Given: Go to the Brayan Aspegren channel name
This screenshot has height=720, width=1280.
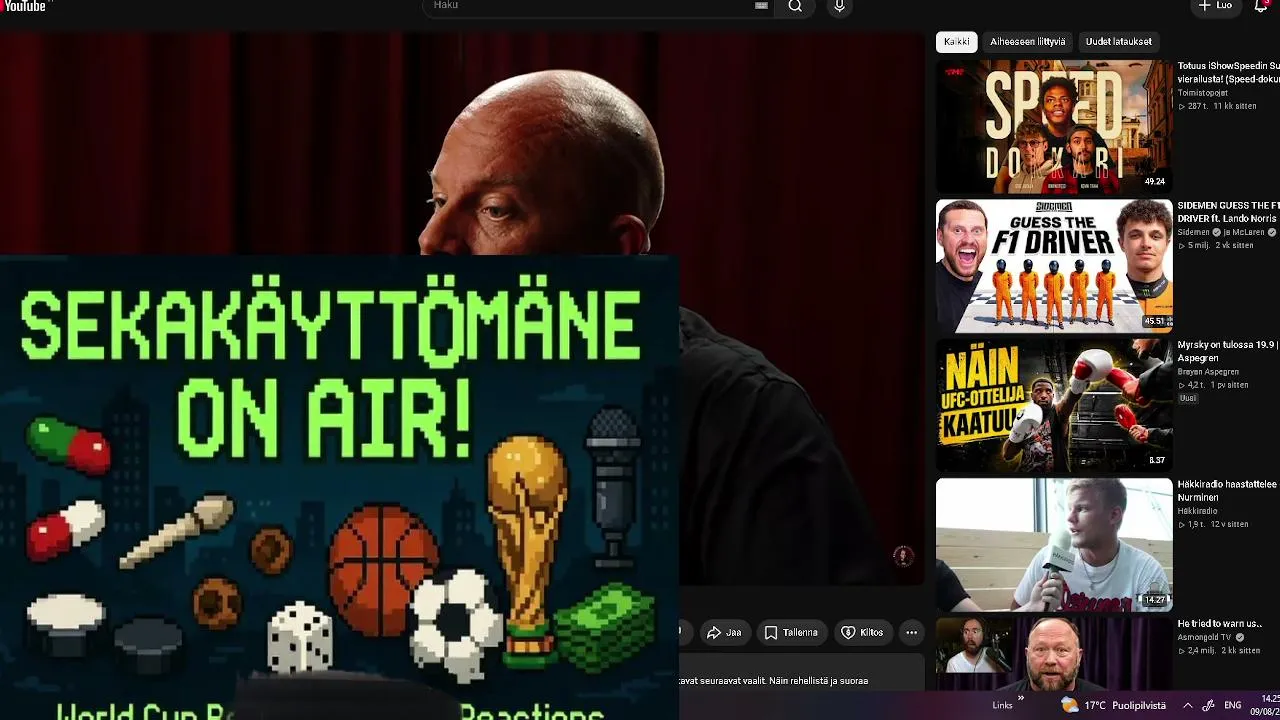Looking at the screenshot, I should click(1208, 372).
